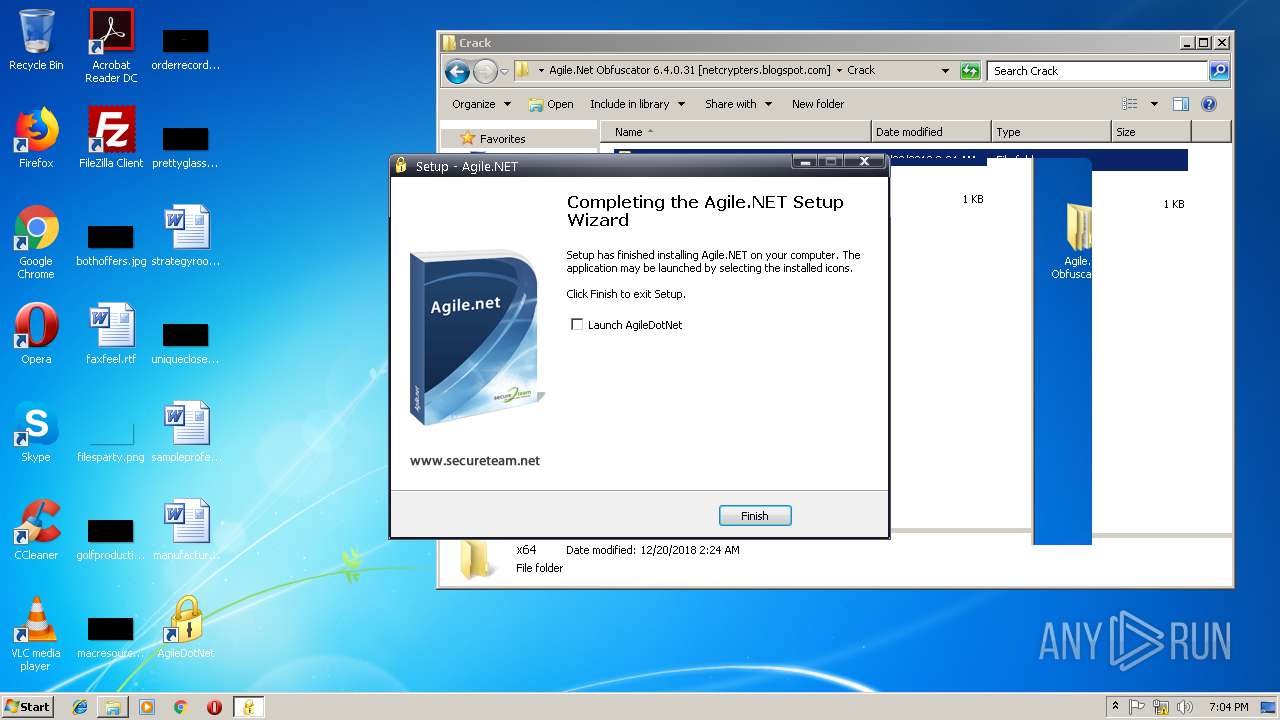Select x64 folder icon in details pane
The height and width of the screenshot is (720, 1280).
476,560
